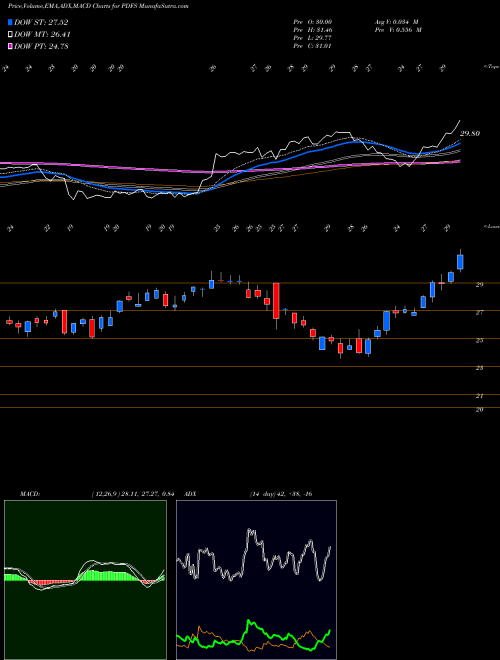
Task: Click the 29.80 price label on EMA chart
Action: tap(470, 133)
